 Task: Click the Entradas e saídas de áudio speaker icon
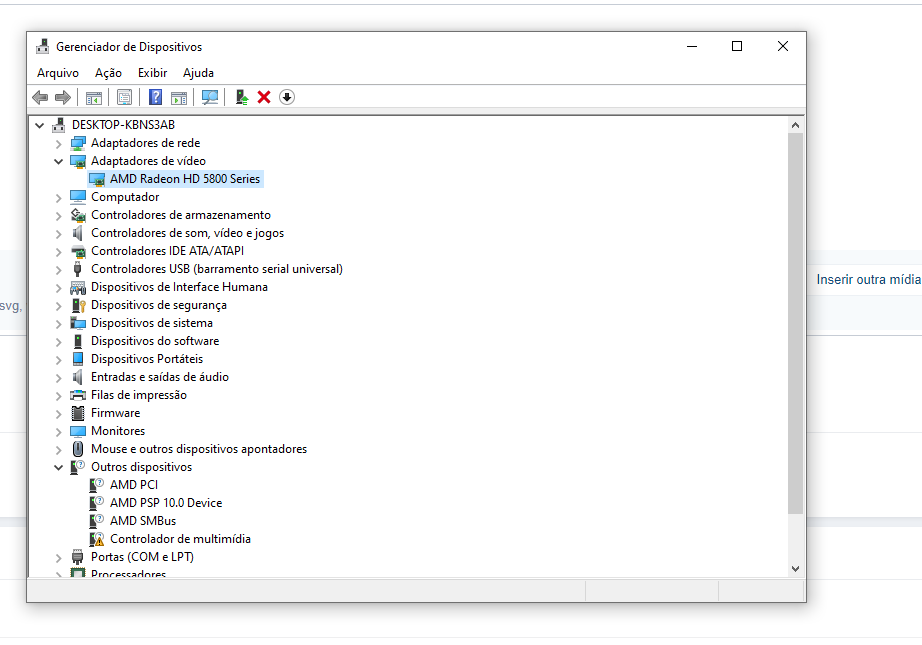[x=78, y=377]
